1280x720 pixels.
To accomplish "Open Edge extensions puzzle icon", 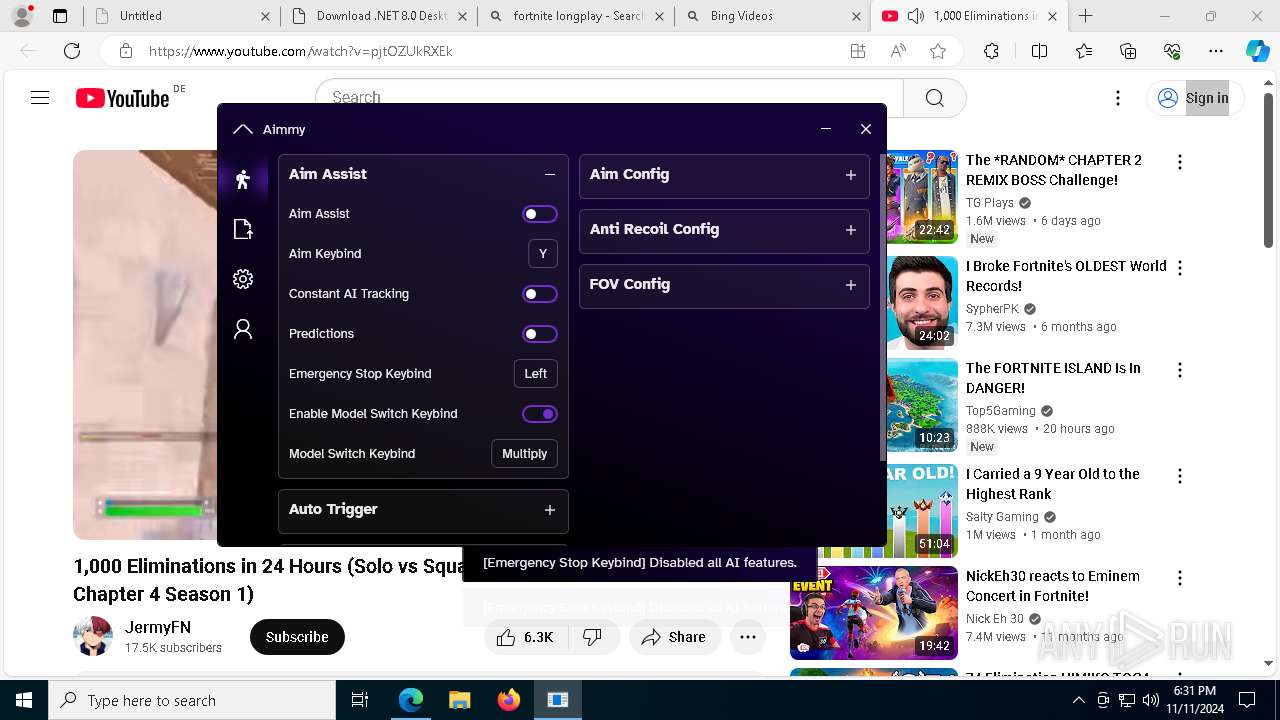I will coord(991,51).
